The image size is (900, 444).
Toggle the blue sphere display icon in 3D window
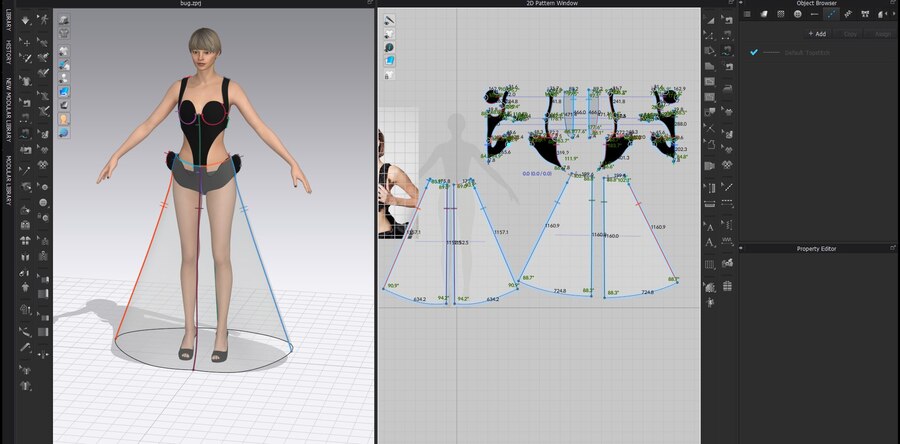64,133
